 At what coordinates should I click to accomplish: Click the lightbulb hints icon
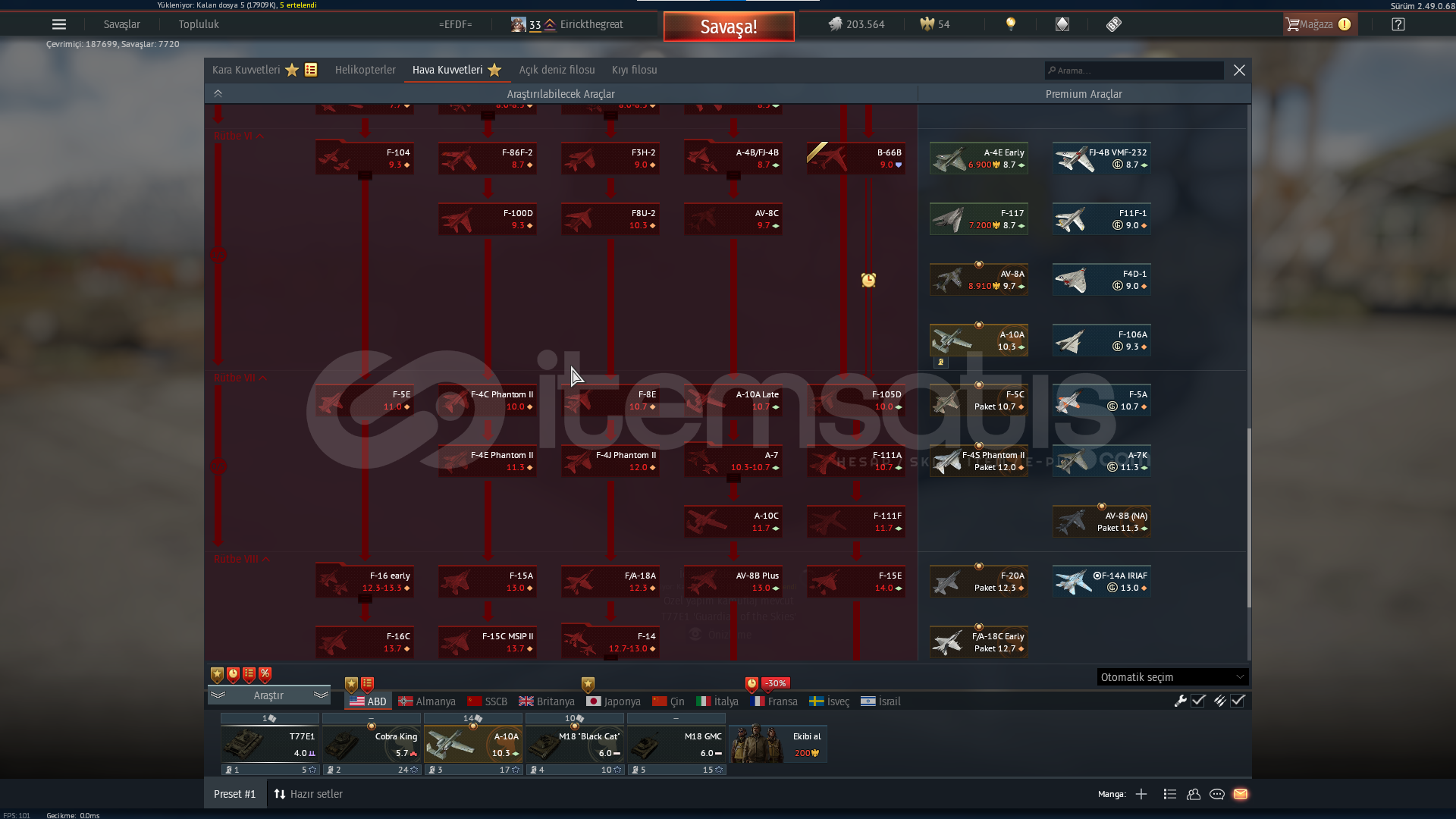[x=1010, y=24]
